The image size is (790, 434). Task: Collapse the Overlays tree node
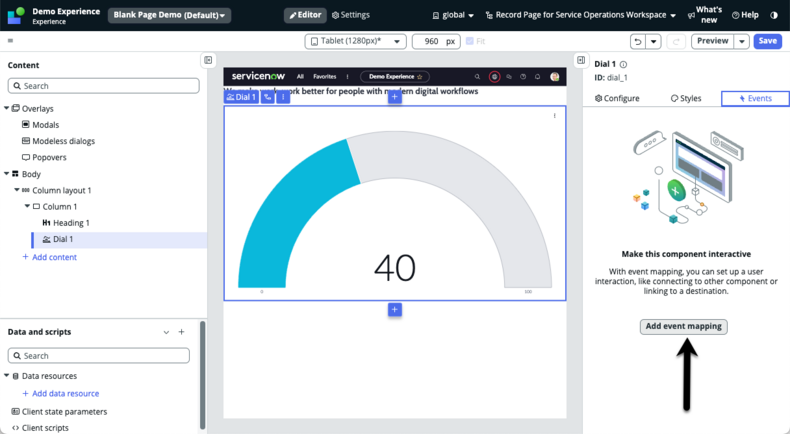[x=7, y=108]
